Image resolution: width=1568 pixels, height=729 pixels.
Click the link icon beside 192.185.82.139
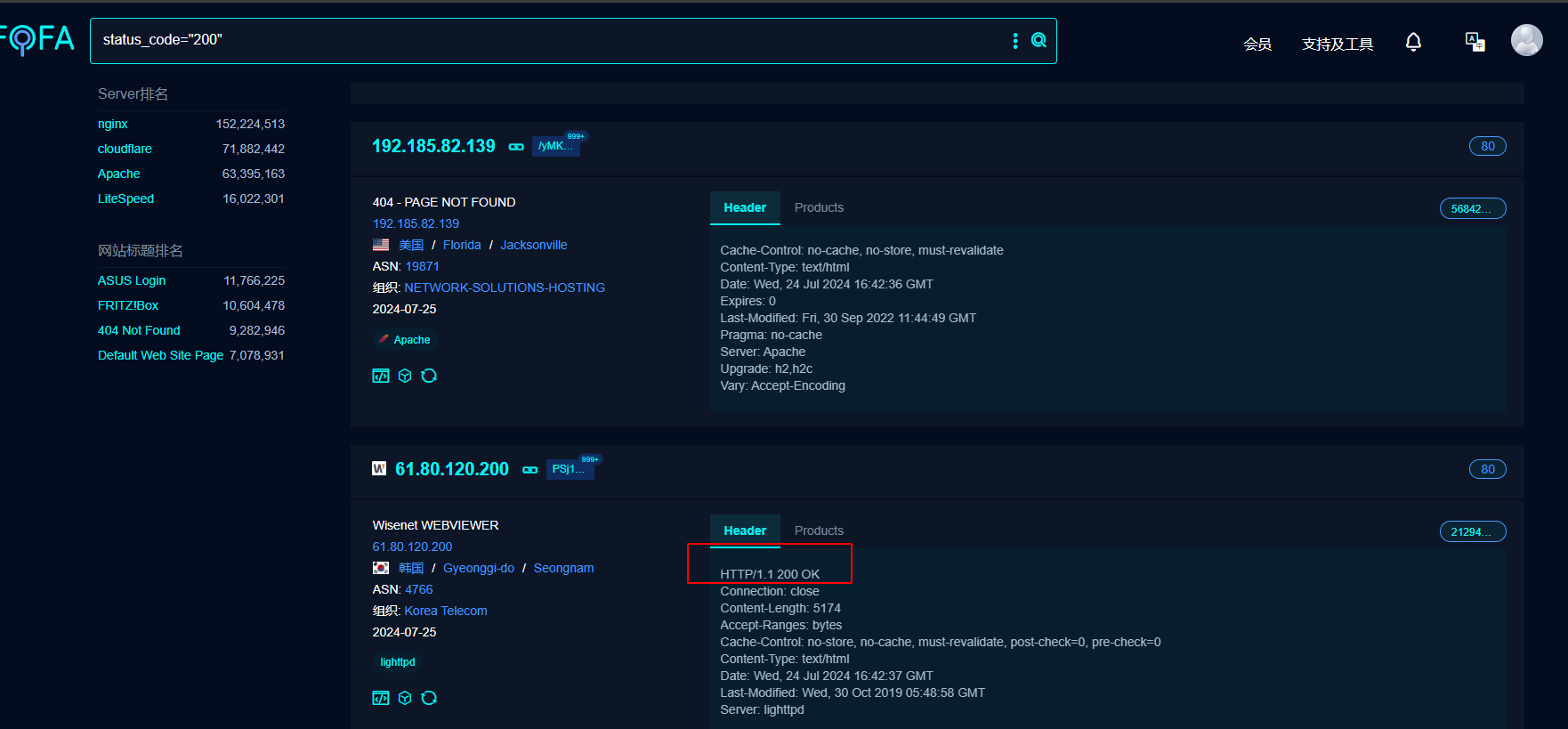516,147
